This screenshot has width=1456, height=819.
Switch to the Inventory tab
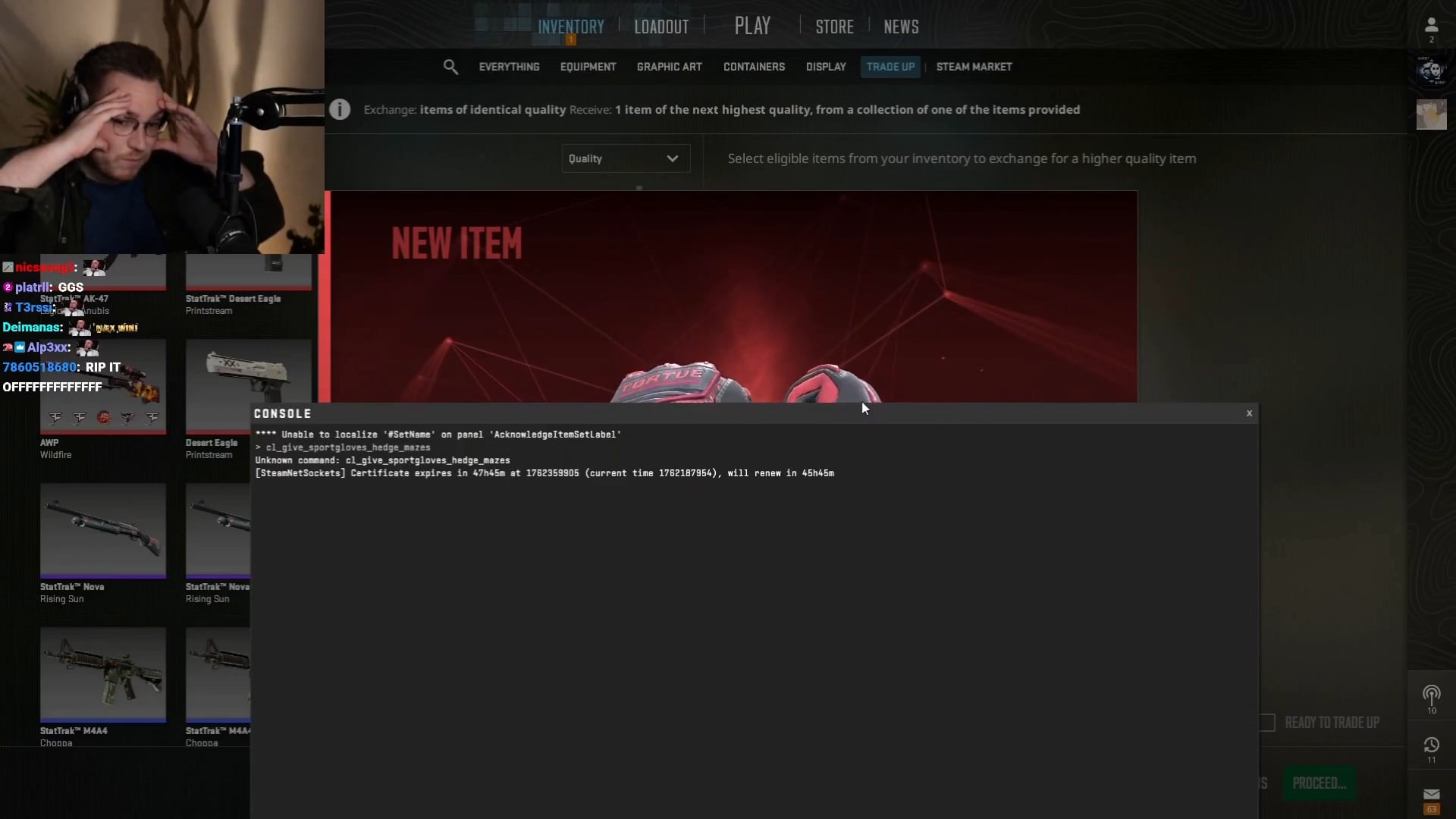[571, 27]
